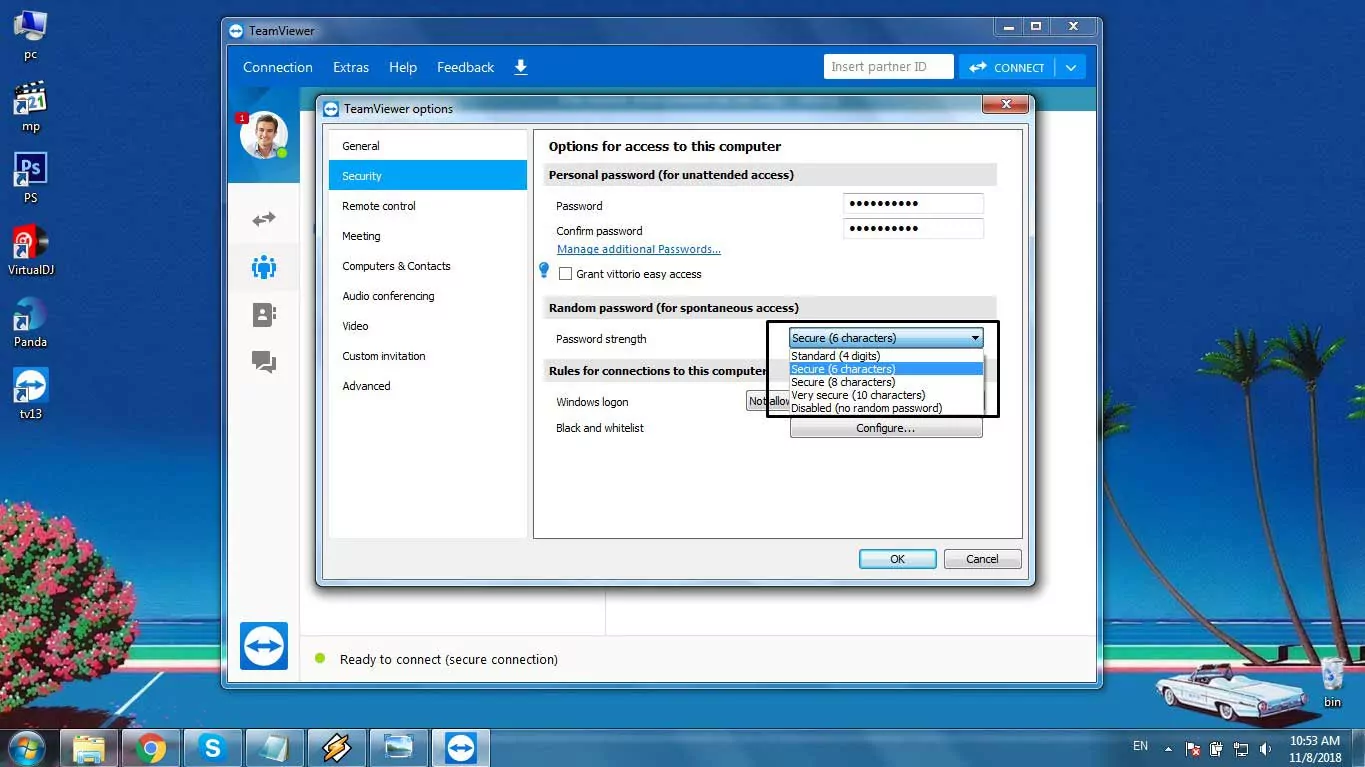This screenshot has height=767, width=1365.
Task: Click the download arrow icon in TeamViewer menu bar
Action: coord(521,67)
